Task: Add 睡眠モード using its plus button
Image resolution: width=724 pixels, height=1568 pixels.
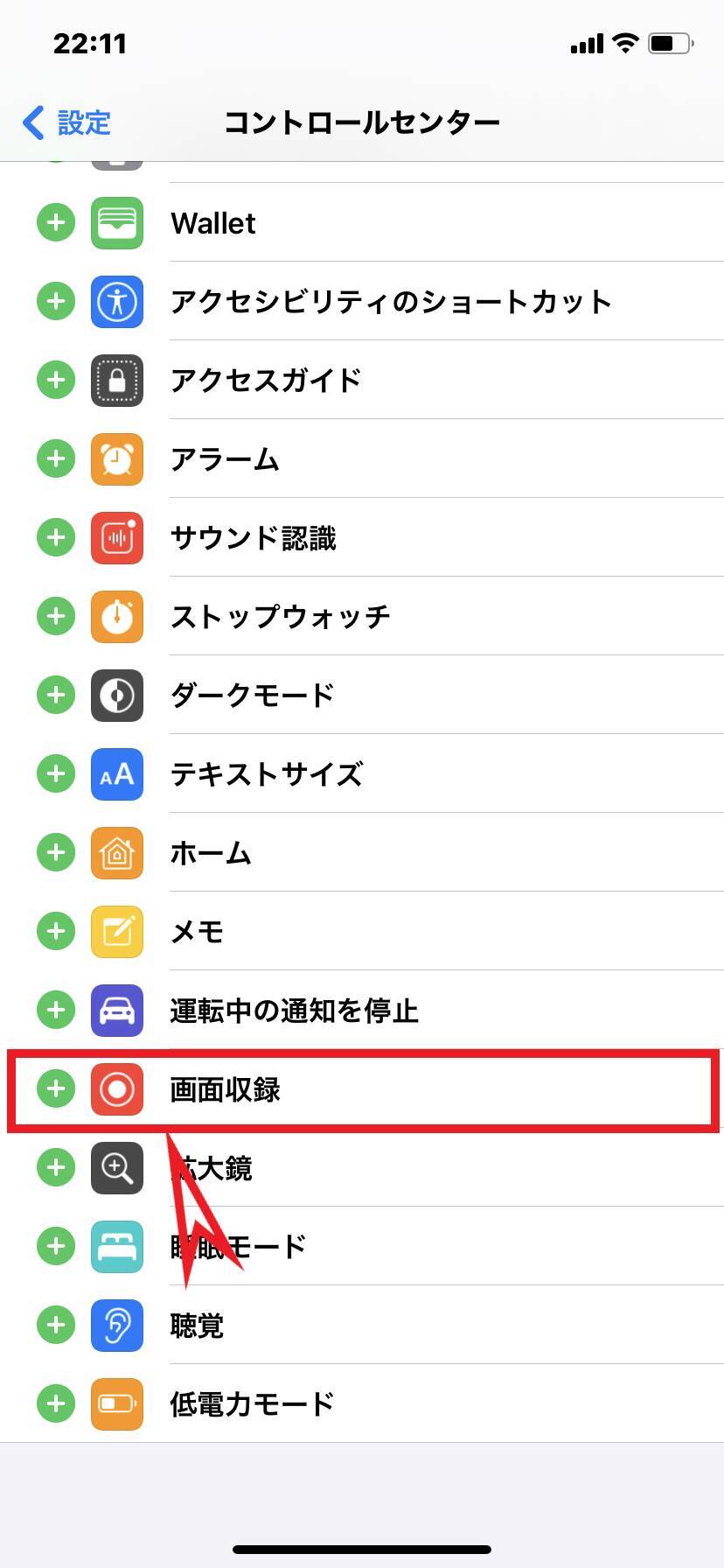Action: click(x=56, y=1247)
